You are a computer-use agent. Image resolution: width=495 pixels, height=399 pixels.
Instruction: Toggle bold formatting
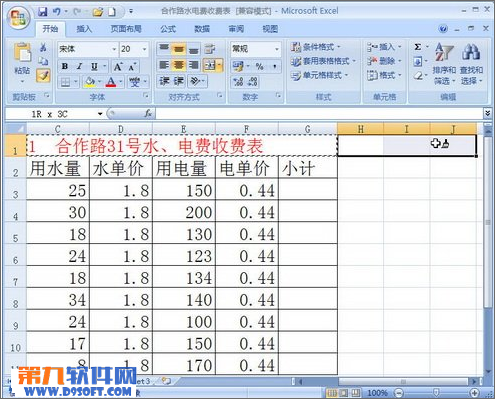65,66
